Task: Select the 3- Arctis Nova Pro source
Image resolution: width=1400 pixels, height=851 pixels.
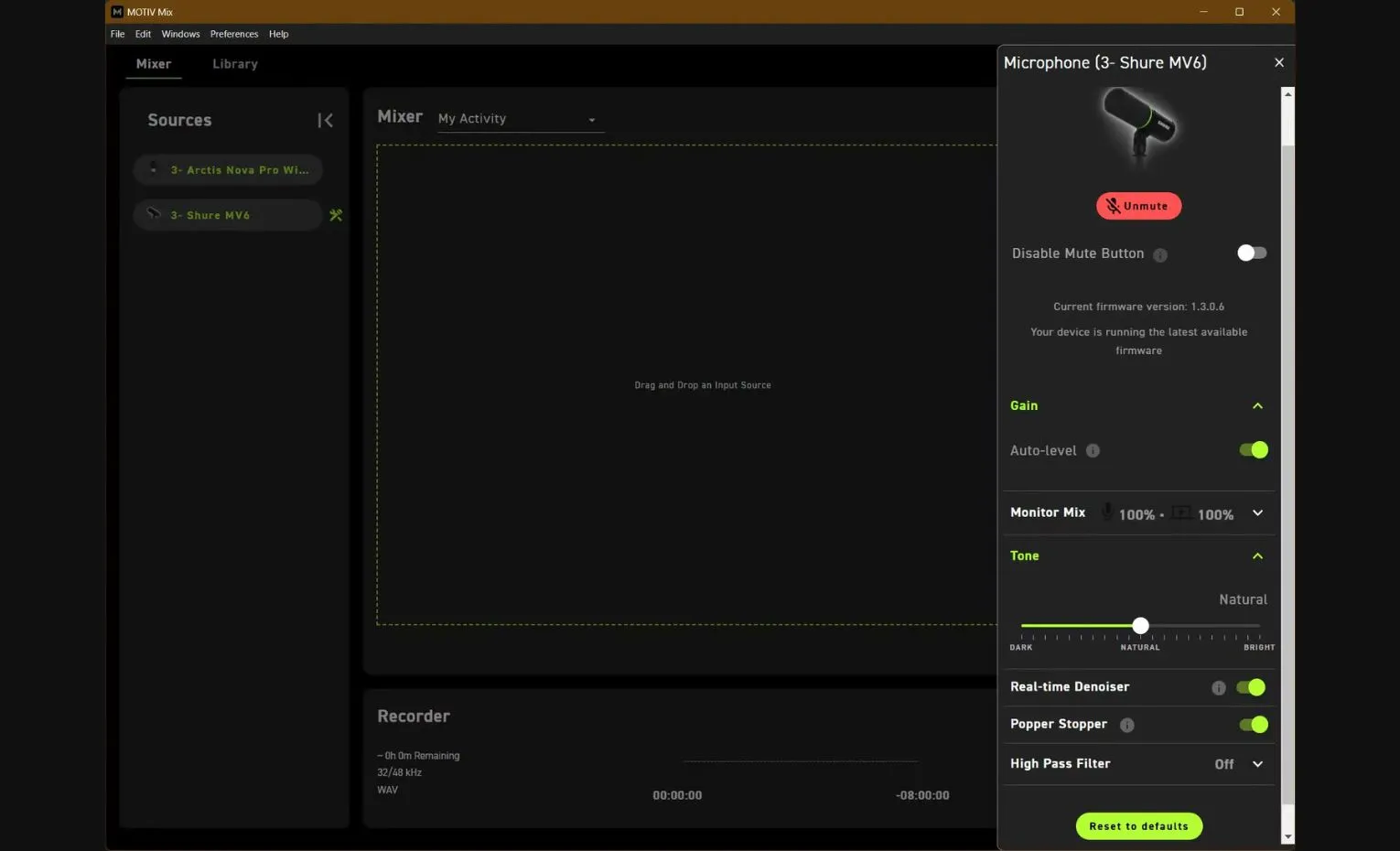Action: click(x=228, y=169)
